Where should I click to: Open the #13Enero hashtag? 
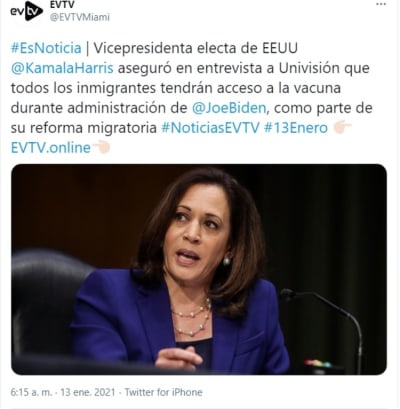[296, 128]
